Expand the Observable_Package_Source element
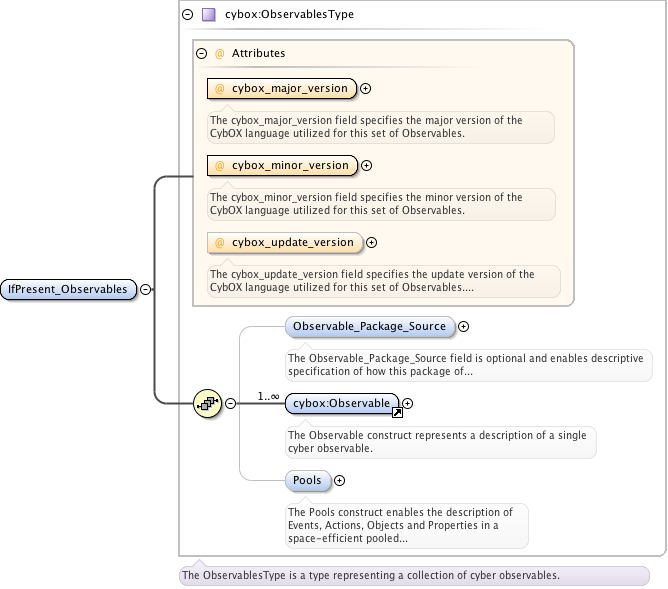The image size is (668, 589). coord(464,326)
